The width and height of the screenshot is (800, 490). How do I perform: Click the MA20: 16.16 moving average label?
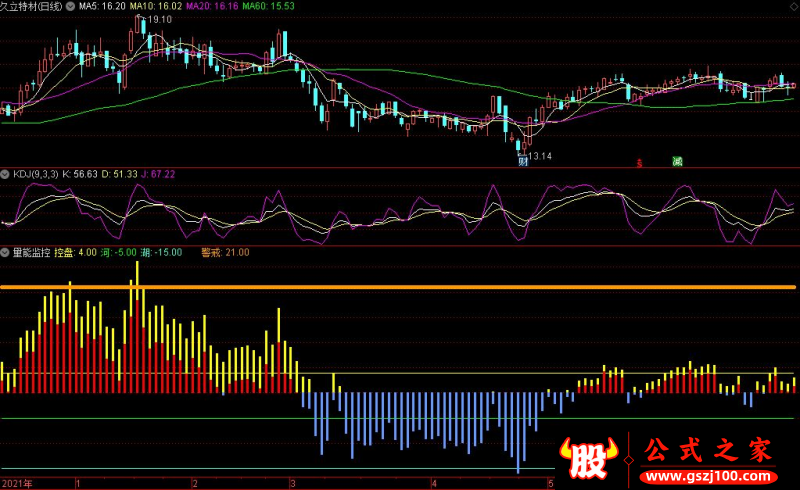point(212,7)
